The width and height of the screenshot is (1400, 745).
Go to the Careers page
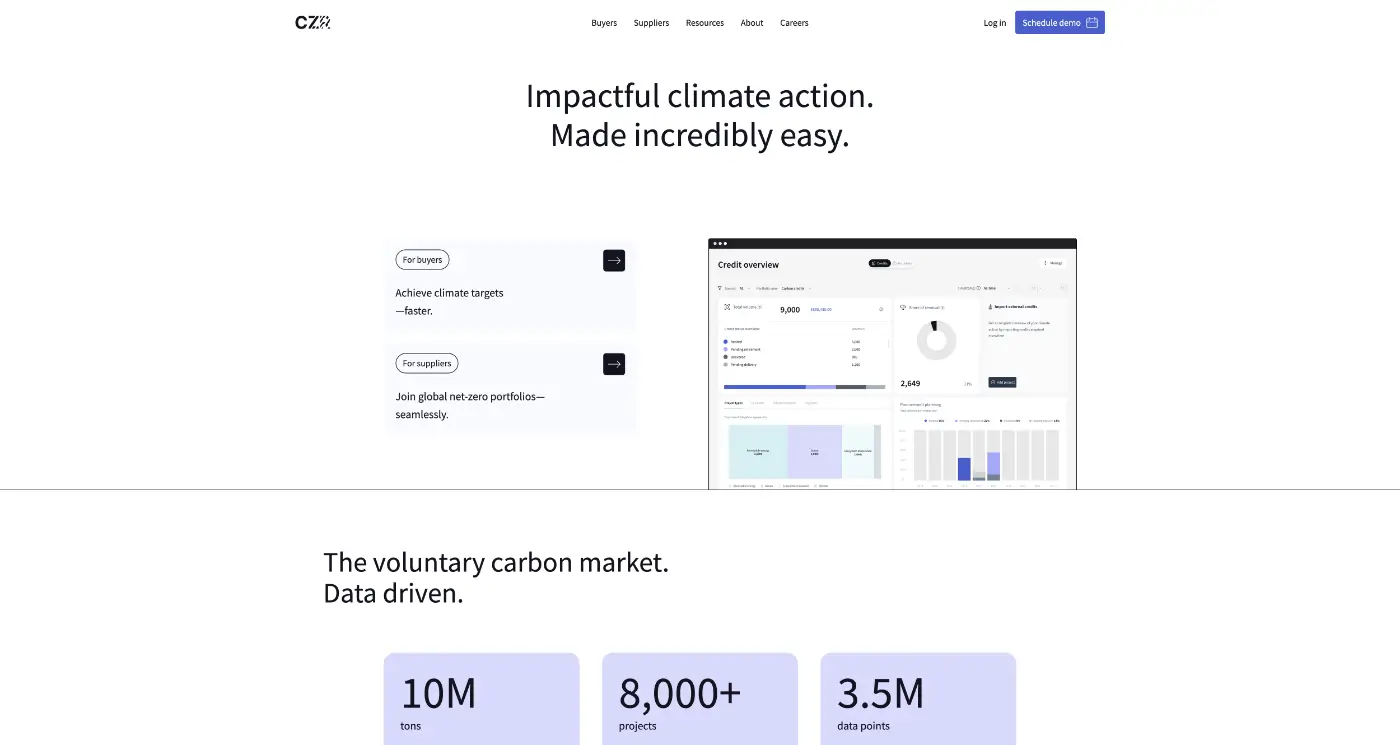click(794, 23)
